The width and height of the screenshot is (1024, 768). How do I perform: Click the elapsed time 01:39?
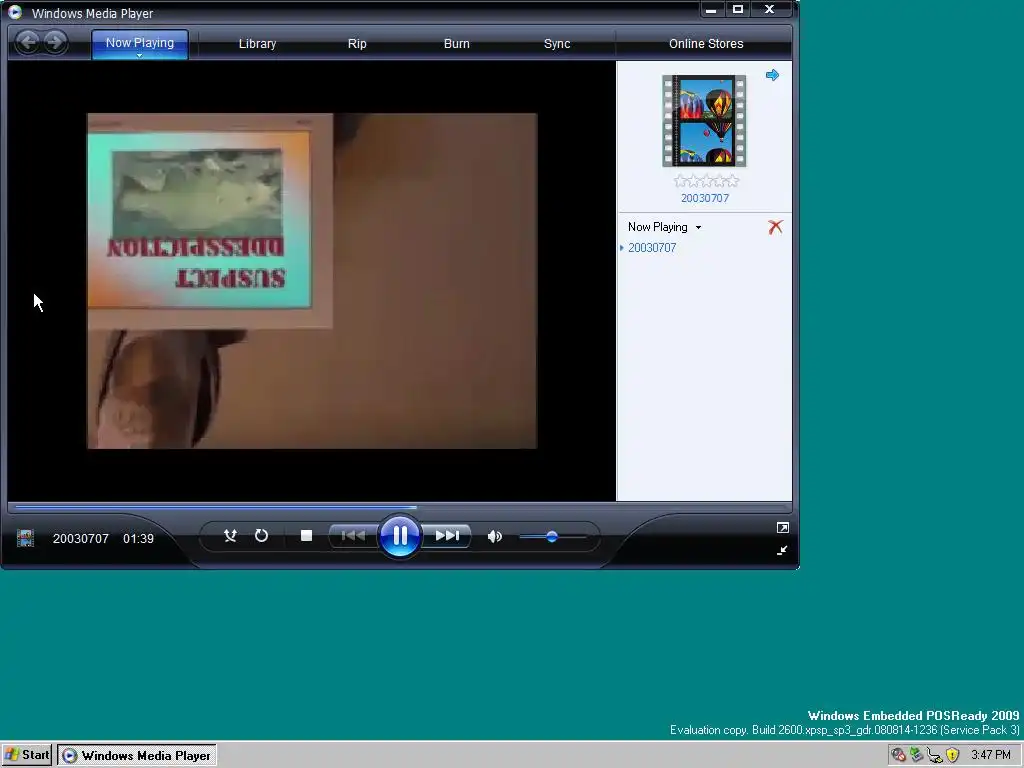pyautogui.click(x=138, y=539)
